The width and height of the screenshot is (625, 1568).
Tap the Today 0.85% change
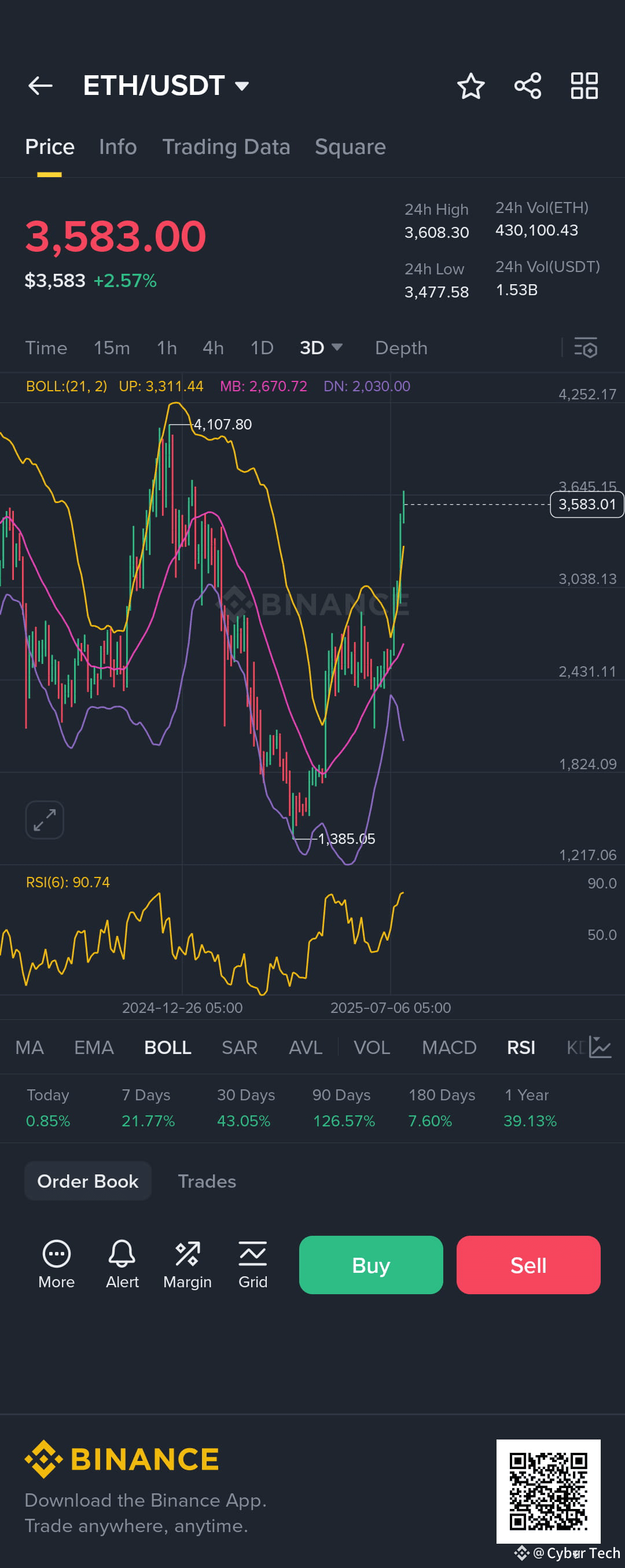[48, 1108]
